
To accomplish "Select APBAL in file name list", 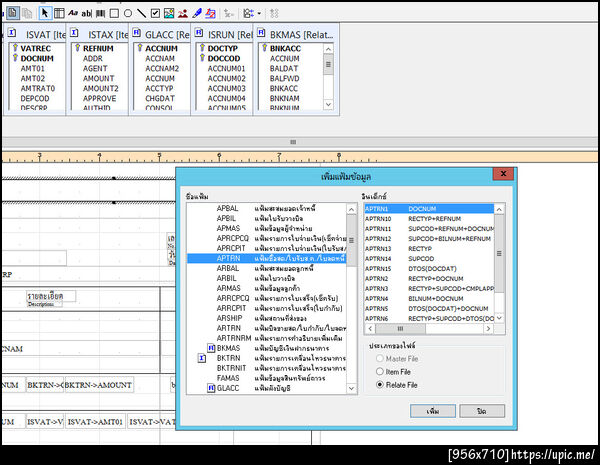I will (266, 209).
